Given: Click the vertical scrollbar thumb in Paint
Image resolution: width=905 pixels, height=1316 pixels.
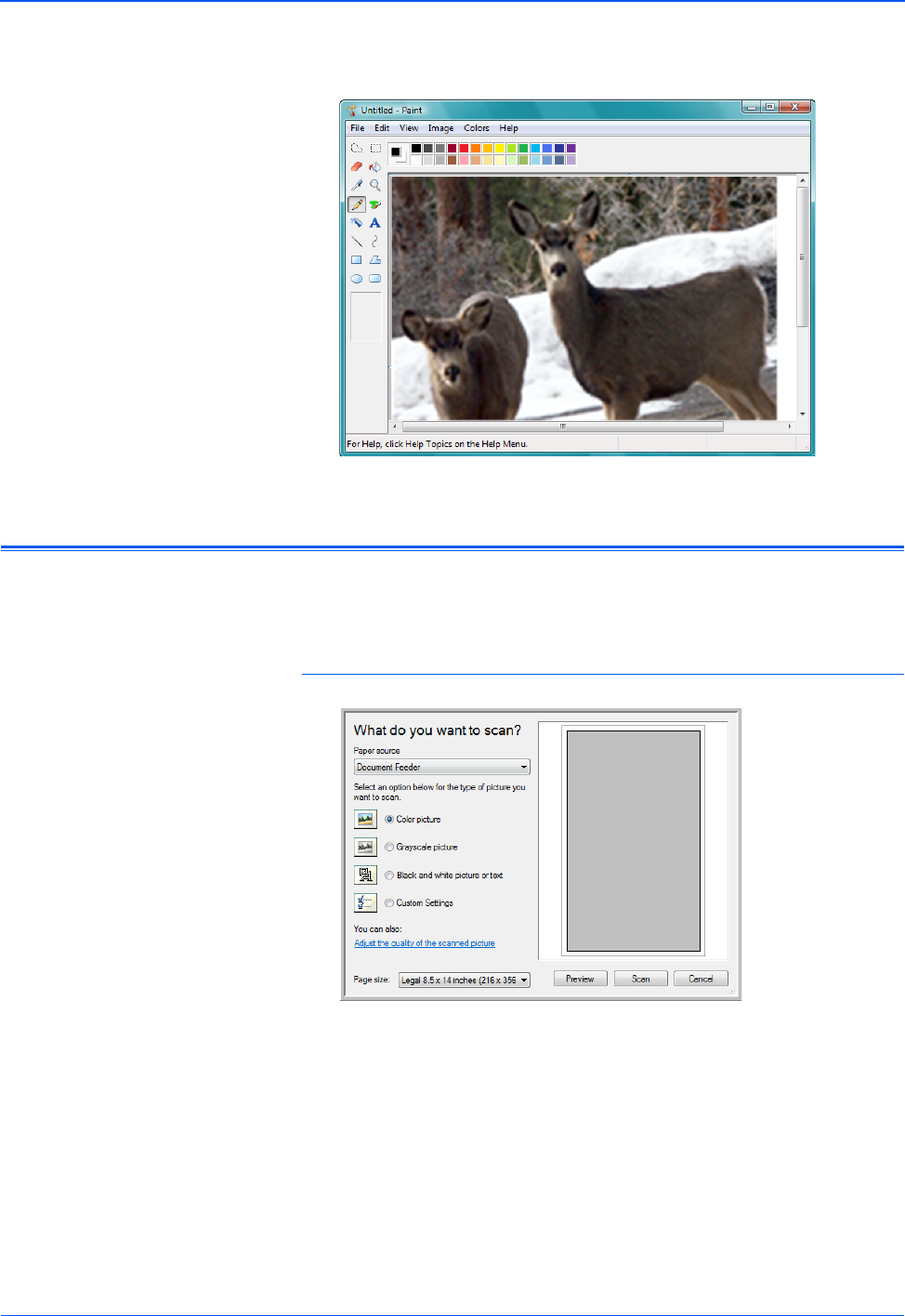Looking at the screenshot, I should coord(802,257).
